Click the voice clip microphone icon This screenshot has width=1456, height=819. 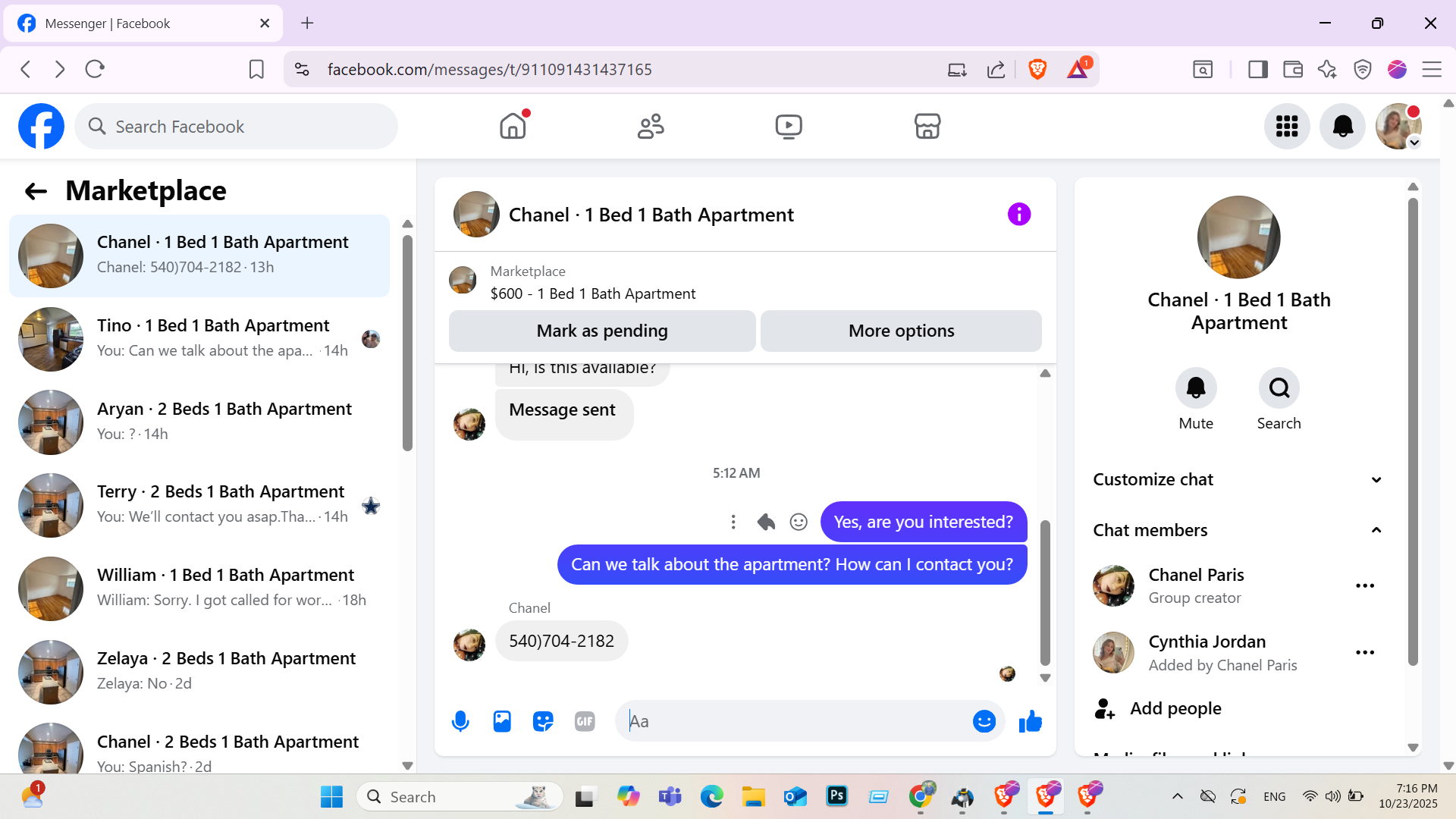tap(460, 721)
